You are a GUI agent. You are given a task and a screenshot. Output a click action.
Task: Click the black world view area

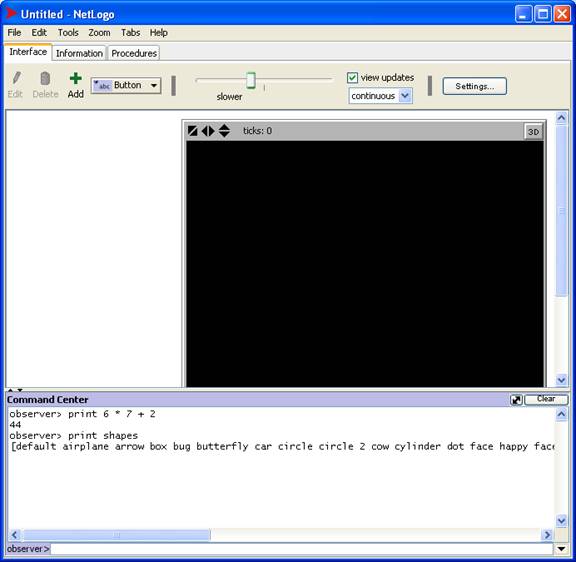[365, 264]
